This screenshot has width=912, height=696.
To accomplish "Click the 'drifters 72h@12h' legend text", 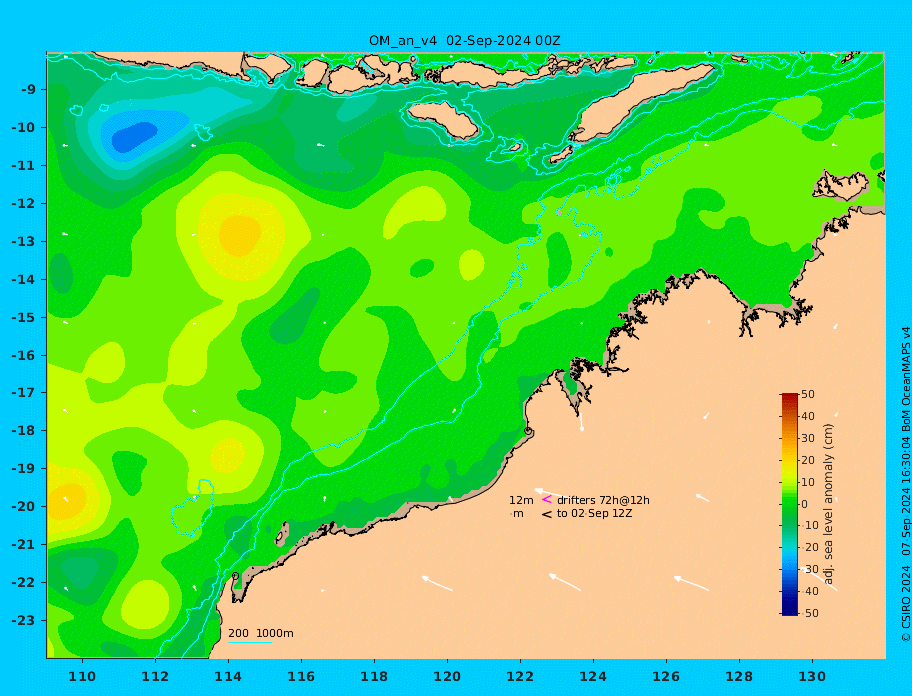I will pos(603,500).
